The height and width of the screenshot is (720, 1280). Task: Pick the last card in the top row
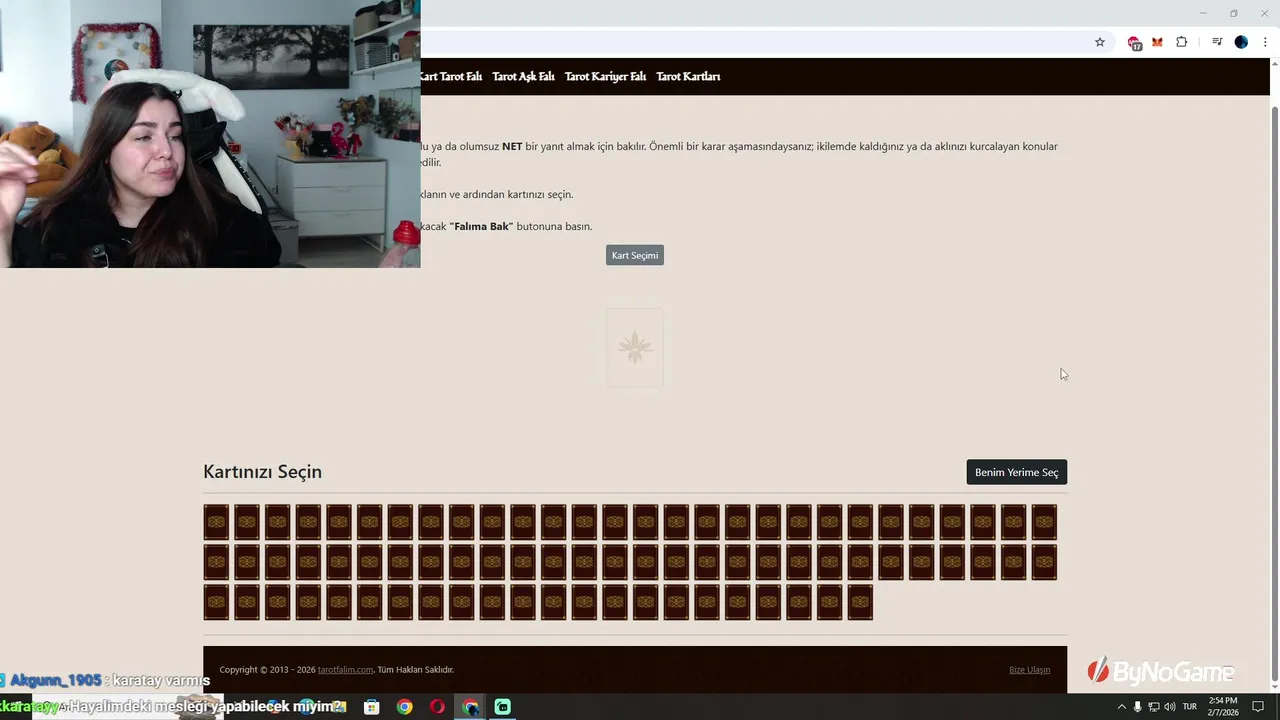(x=1044, y=522)
